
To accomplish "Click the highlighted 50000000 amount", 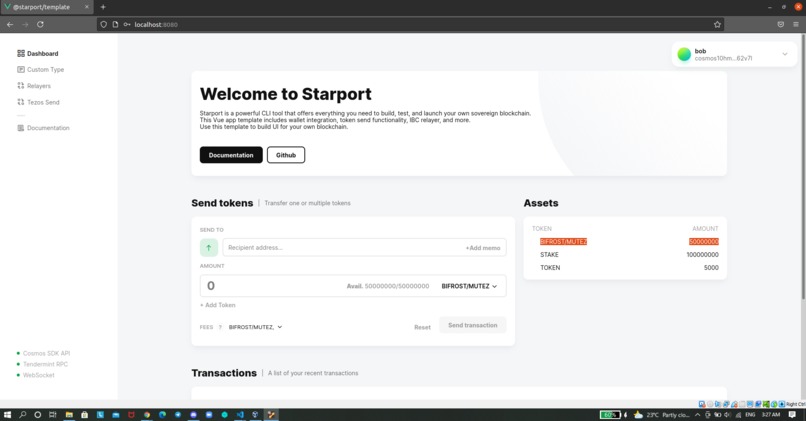I will 704,242.
